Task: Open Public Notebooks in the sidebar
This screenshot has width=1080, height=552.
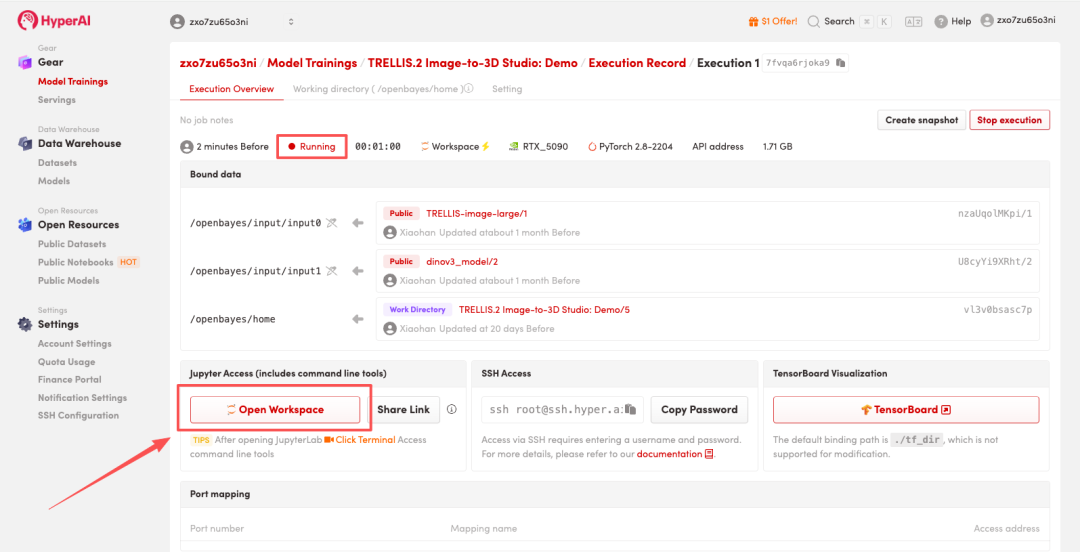Action: [x=76, y=262]
